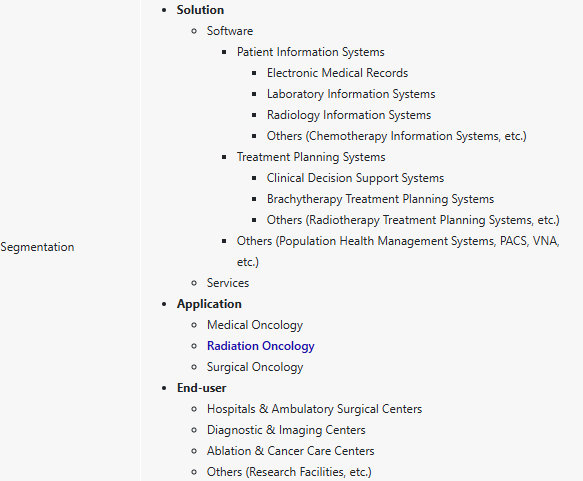Click Laboratory Information Systems item
The image size is (583, 481).
351,94
